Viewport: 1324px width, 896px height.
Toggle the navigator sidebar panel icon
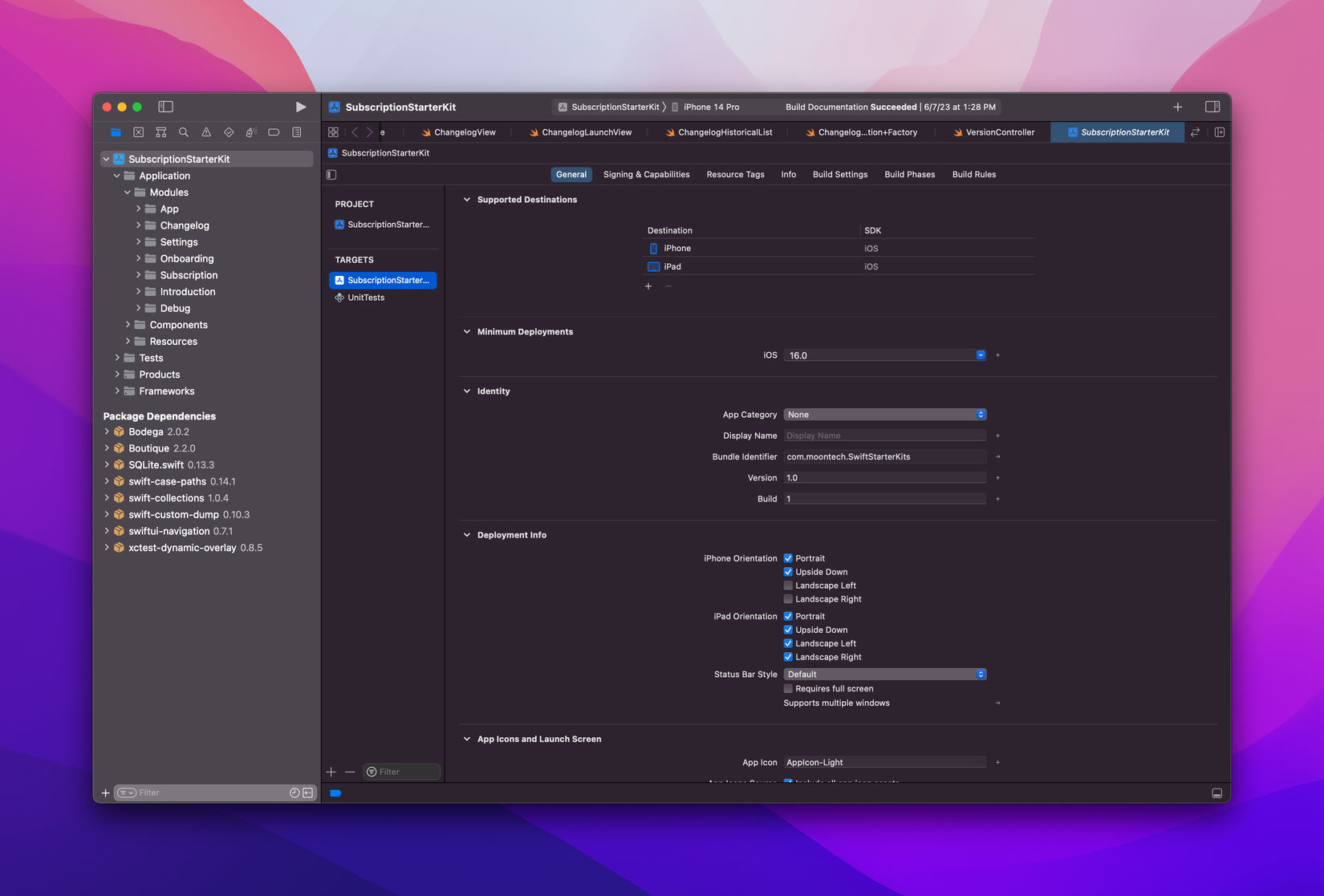point(165,107)
